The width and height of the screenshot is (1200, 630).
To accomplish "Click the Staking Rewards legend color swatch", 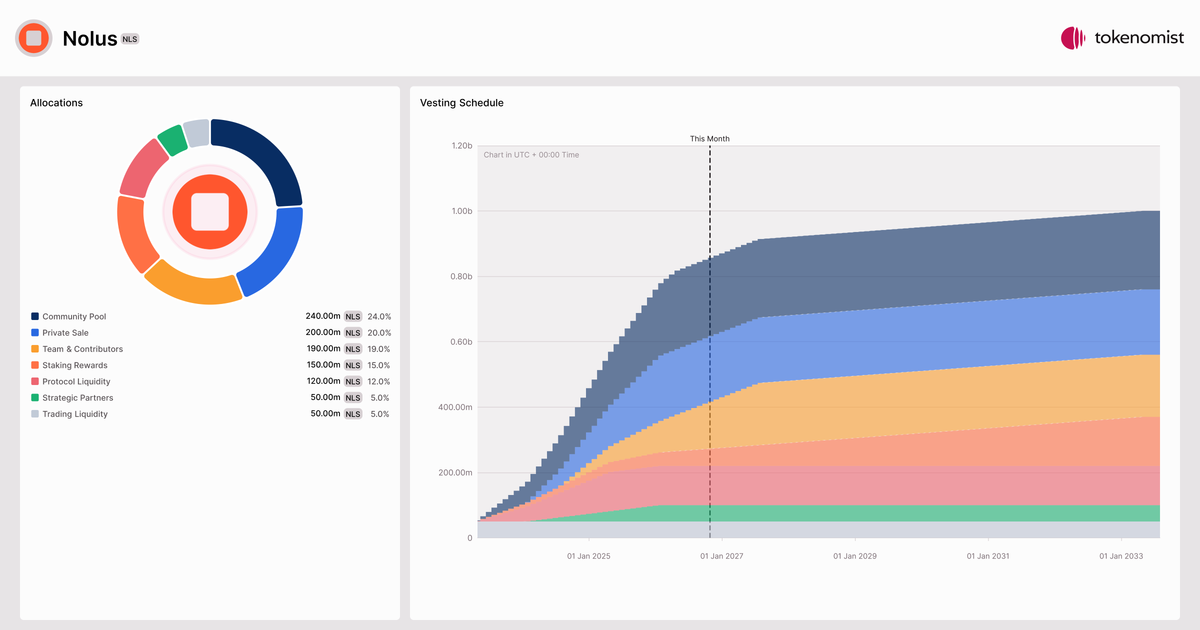I will coord(35,365).
